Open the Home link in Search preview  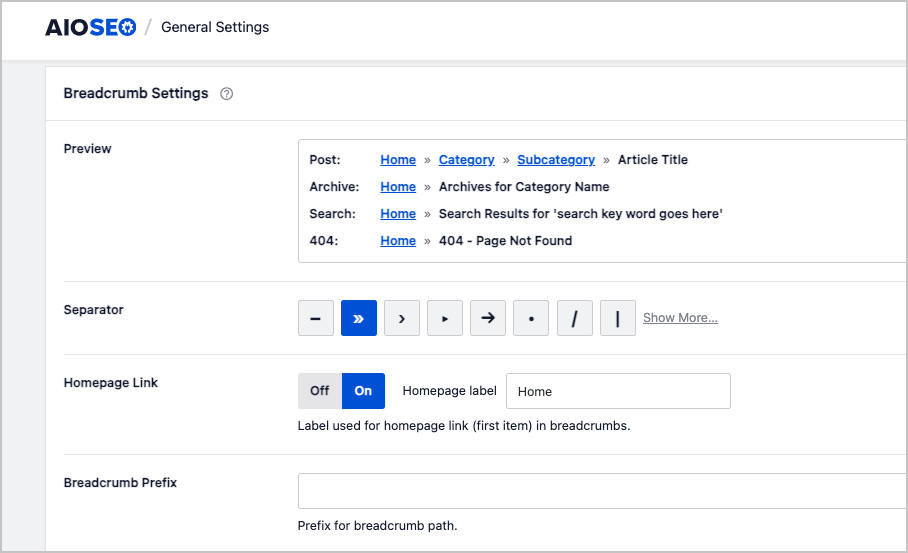point(398,214)
